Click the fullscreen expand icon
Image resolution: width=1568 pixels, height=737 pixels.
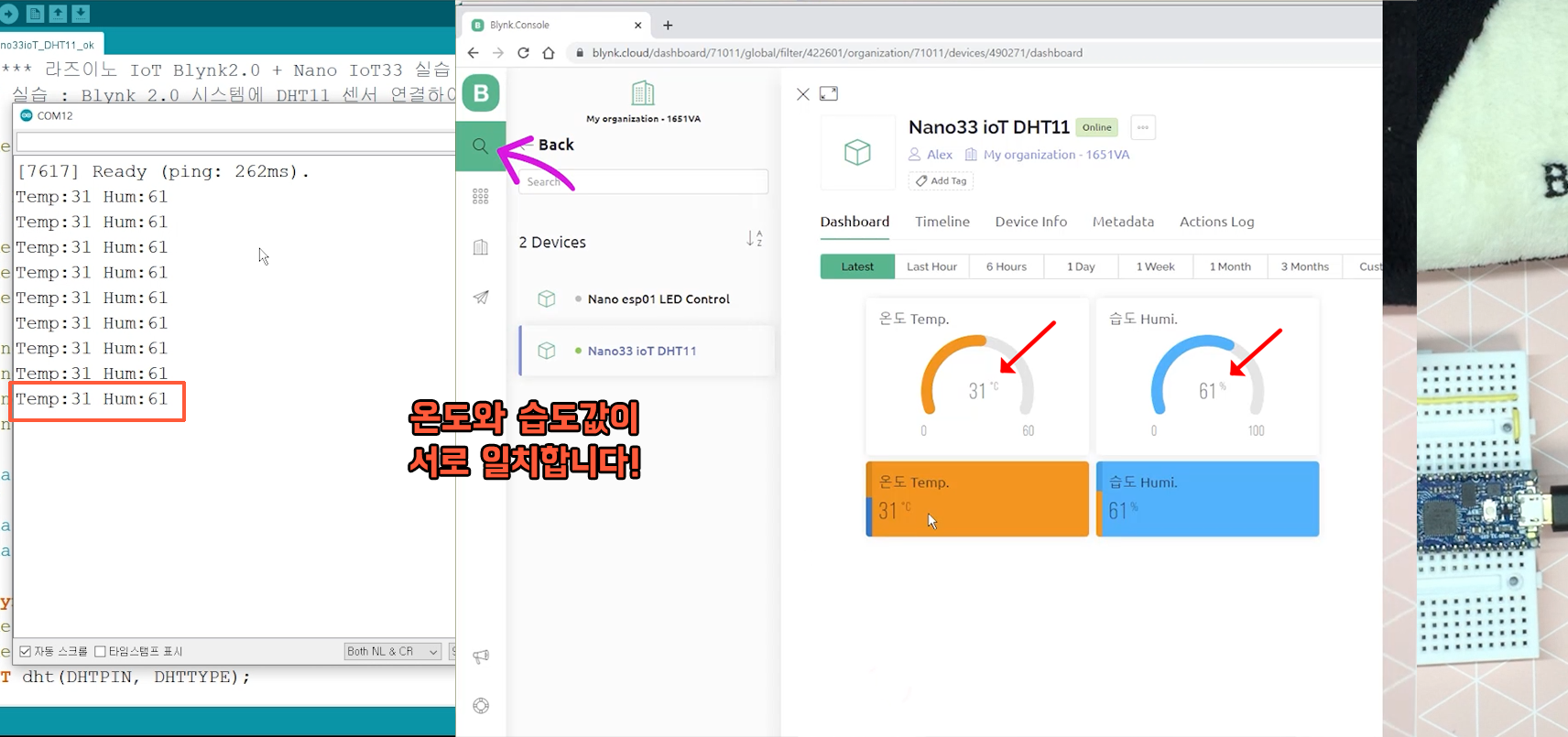pyautogui.click(x=829, y=93)
